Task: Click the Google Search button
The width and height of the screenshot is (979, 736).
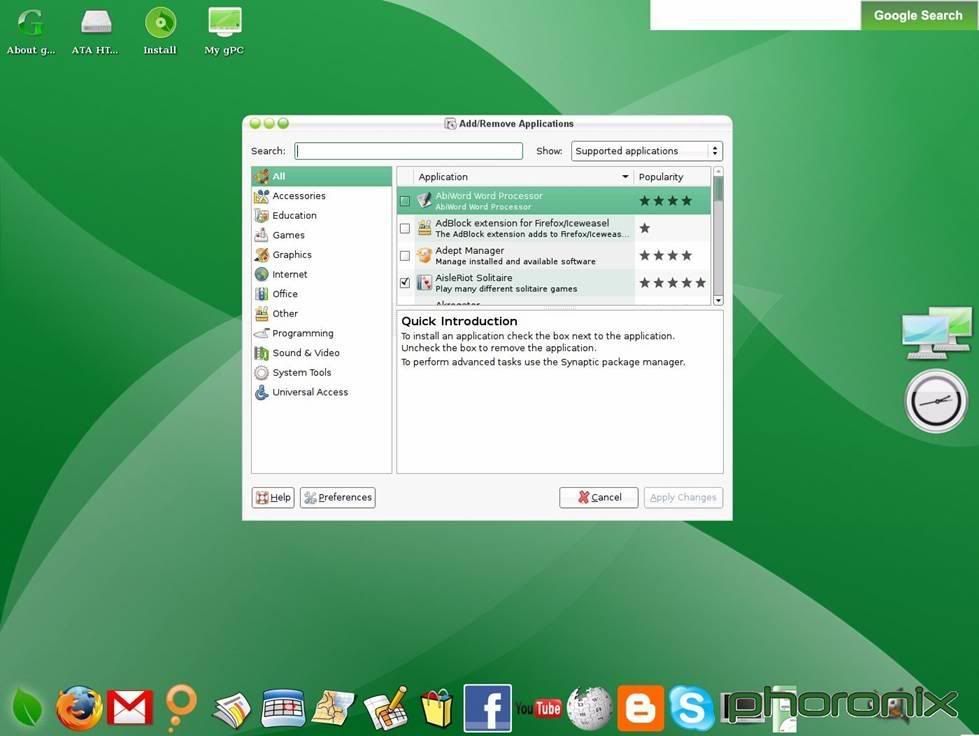Action: pos(918,15)
